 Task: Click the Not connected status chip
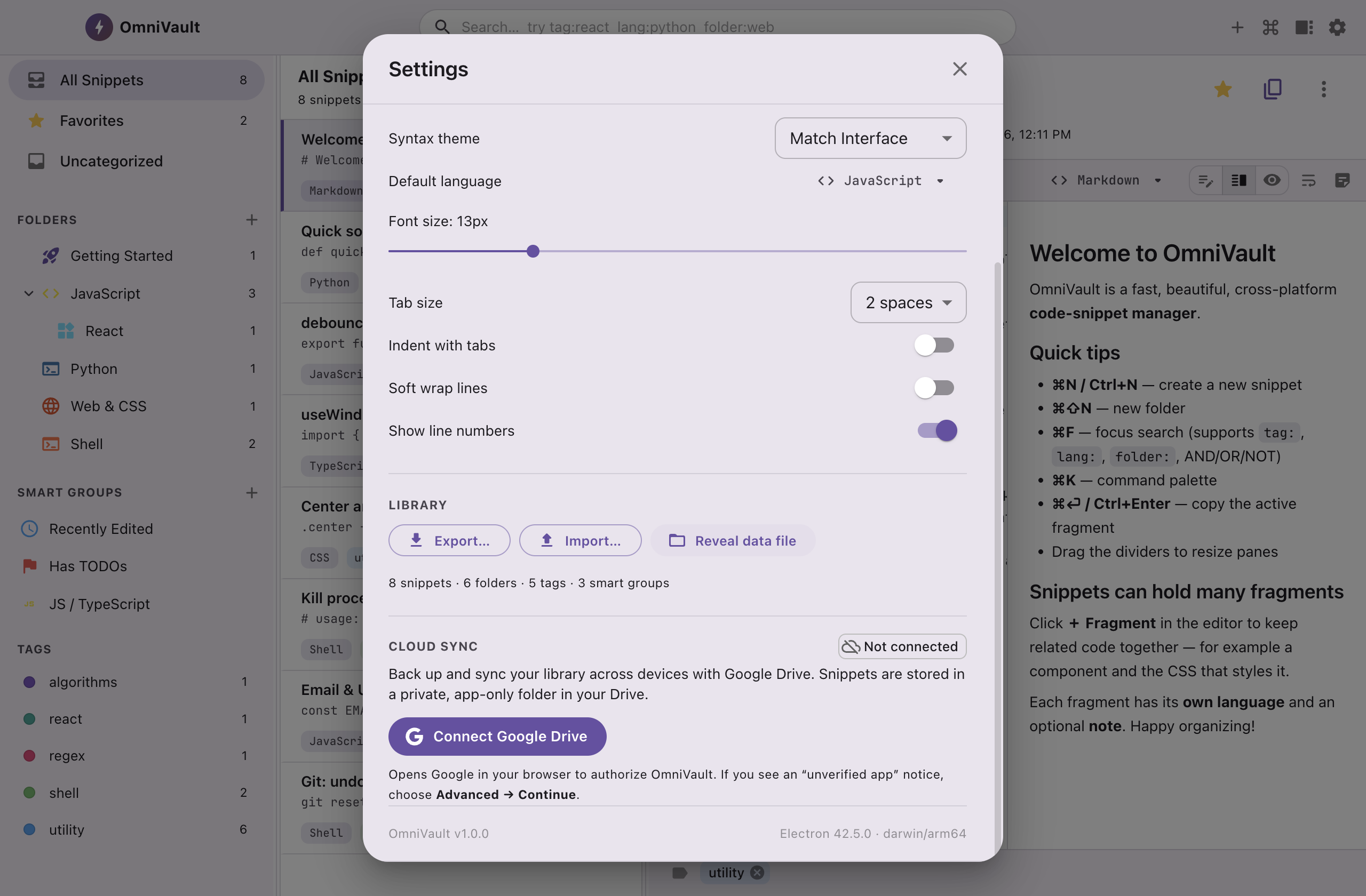tap(902, 646)
